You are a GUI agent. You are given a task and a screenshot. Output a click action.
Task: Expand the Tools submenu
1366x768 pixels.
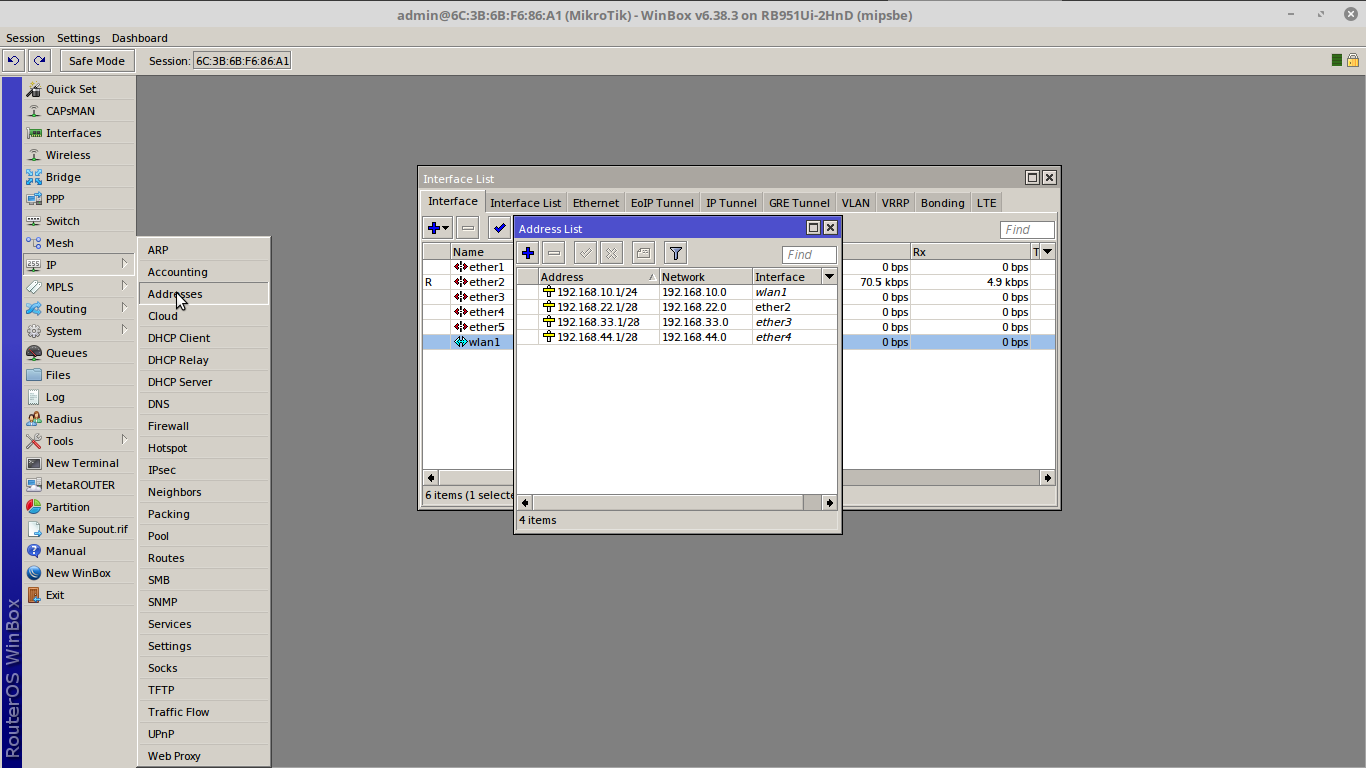[x=79, y=441]
